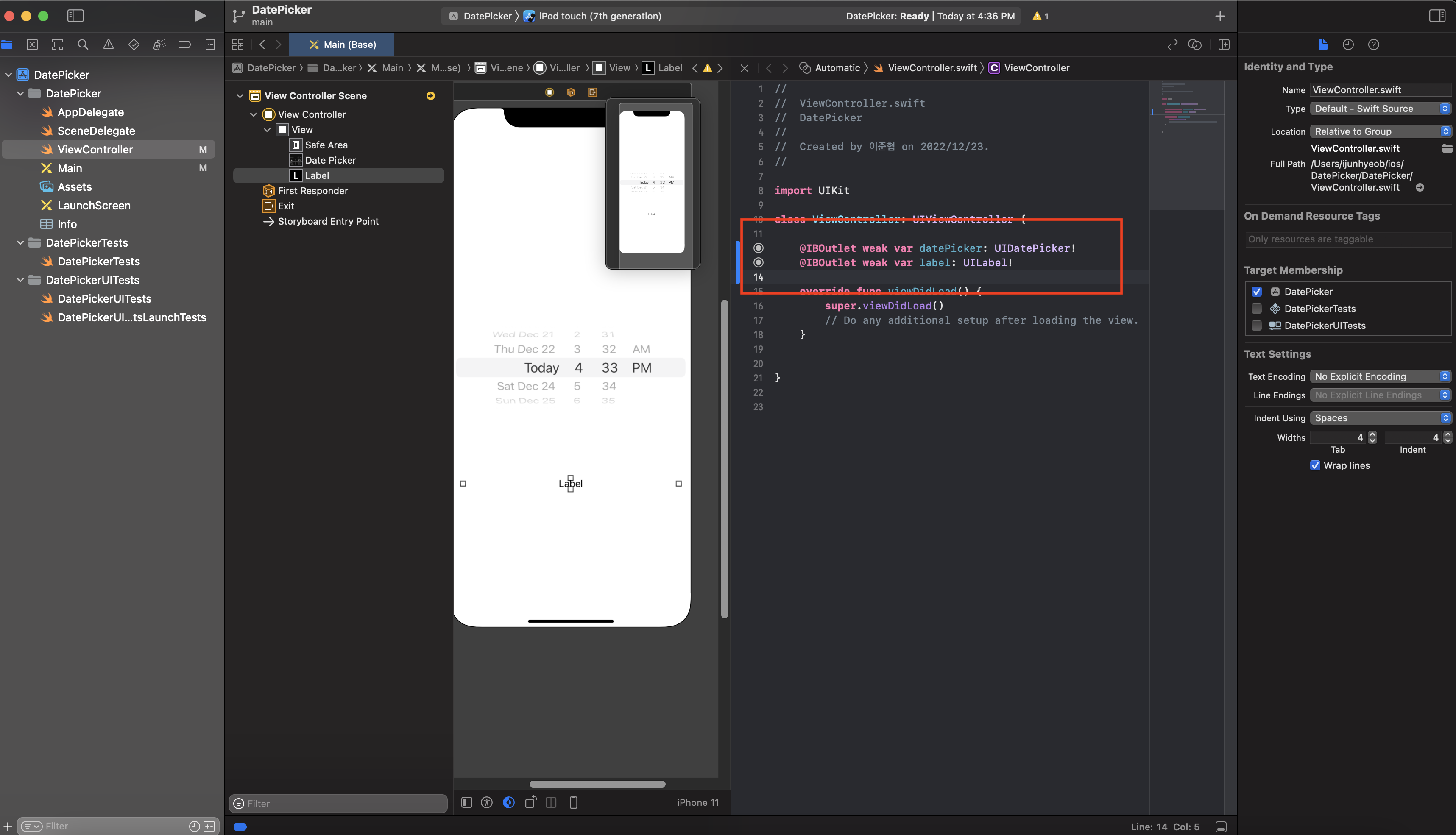1456x835 pixels.
Task: Open the History inspector clock icon
Action: click(x=1347, y=45)
